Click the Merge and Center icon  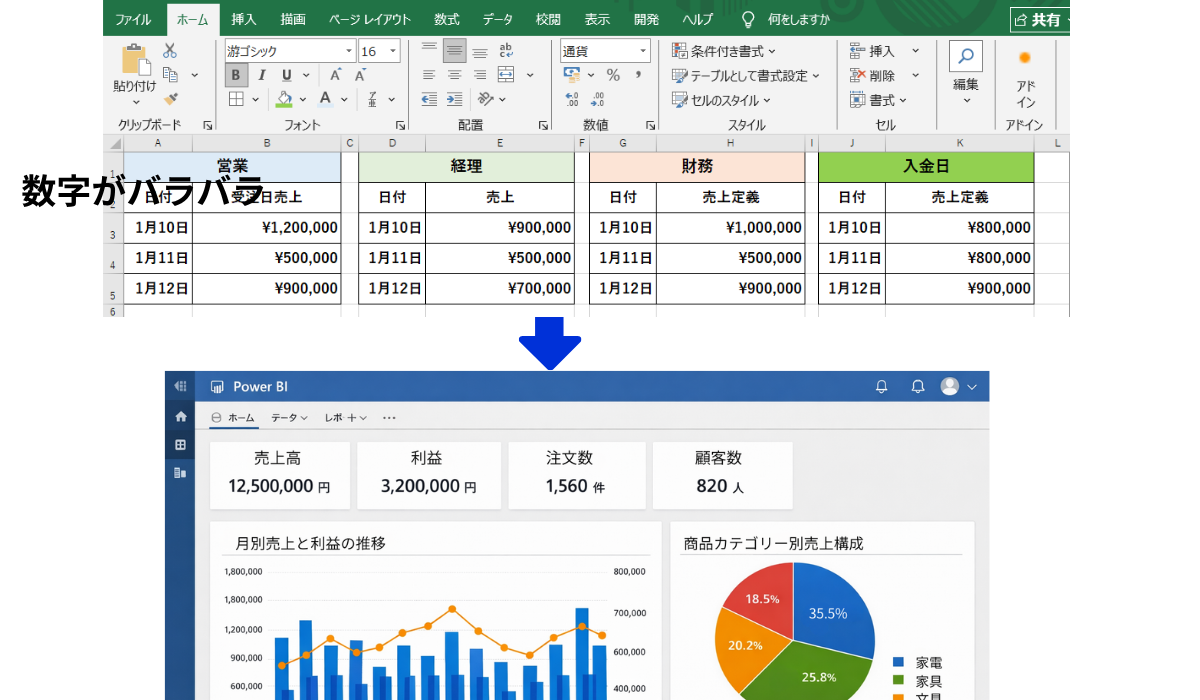pos(506,75)
